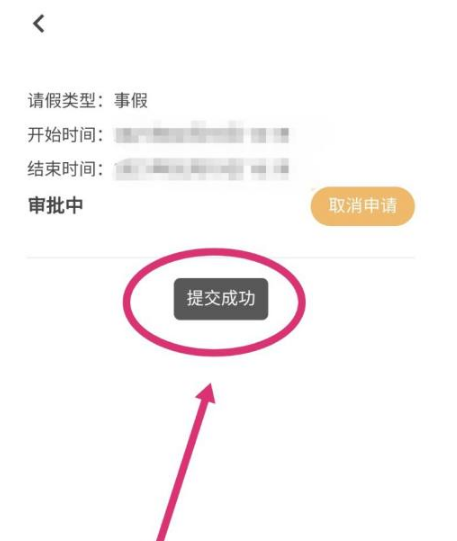
Task: Select the 事假 leave type value
Action: point(131,101)
